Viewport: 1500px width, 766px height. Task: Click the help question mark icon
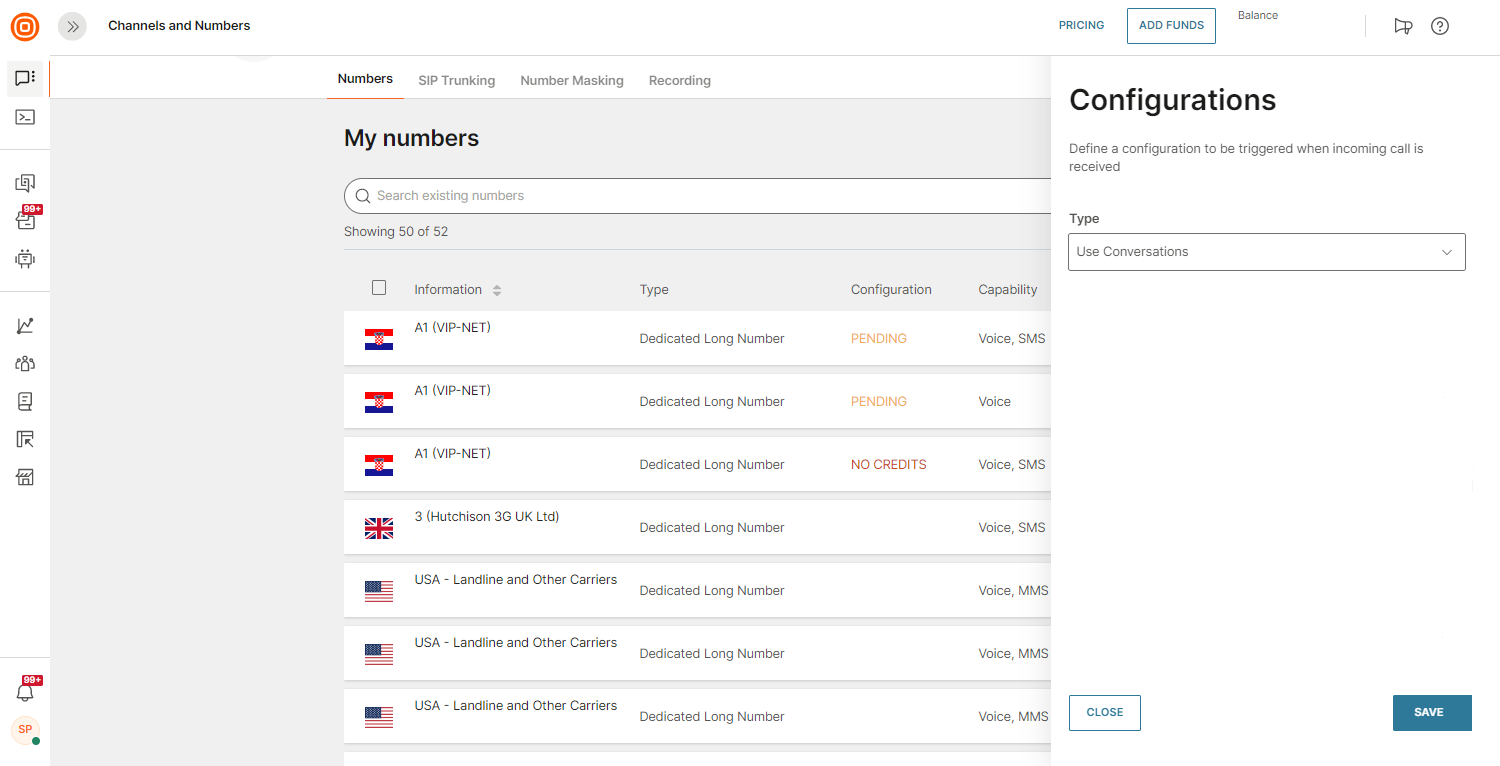pyautogui.click(x=1439, y=26)
